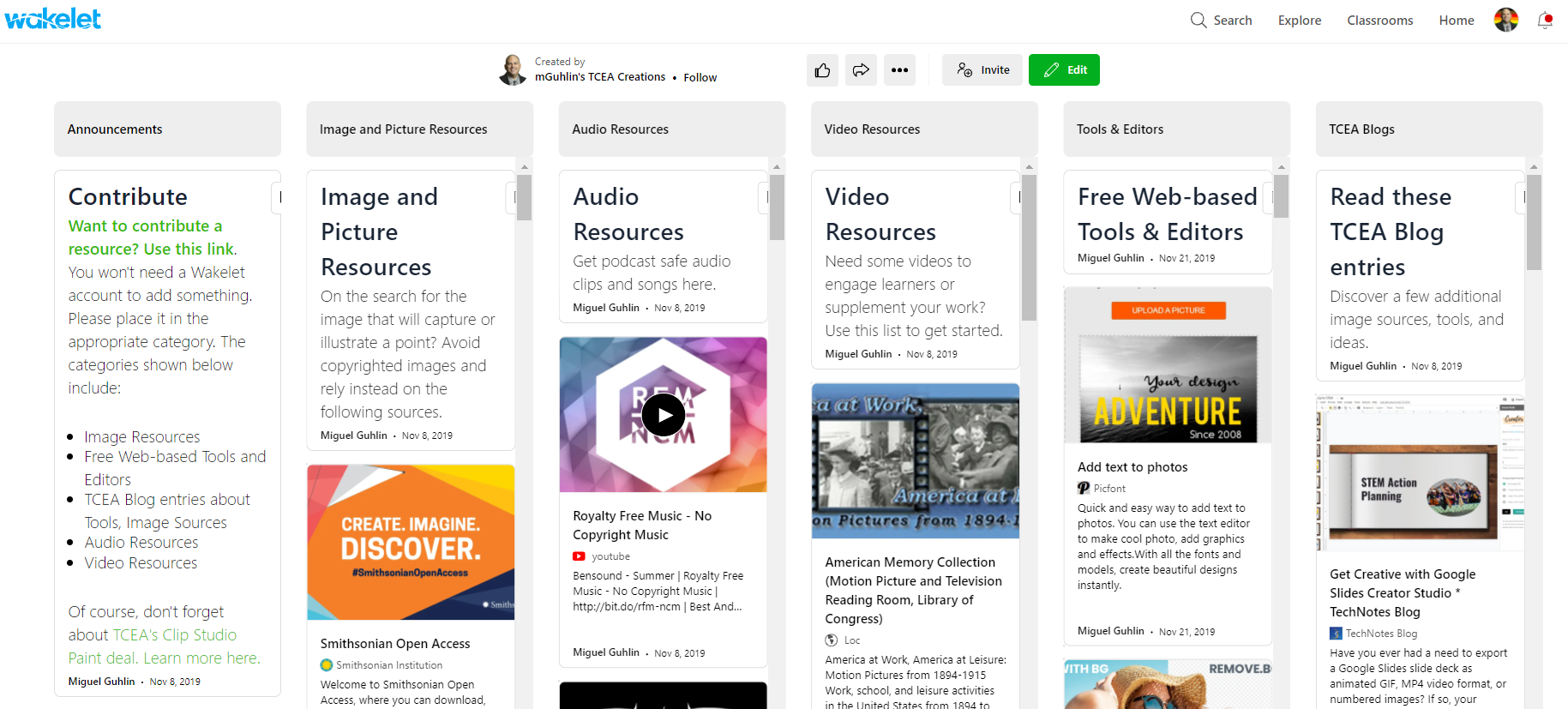Image resolution: width=1568 pixels, height=709 pixels.
Task: Select the Tools & Editors column header
Action: pyautogui.click(x=1176, y=129)
